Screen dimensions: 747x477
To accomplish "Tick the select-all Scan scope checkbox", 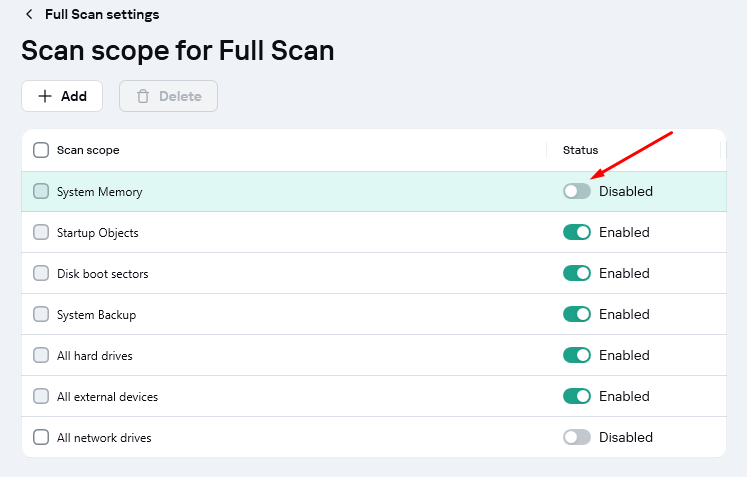I will (x=41, y=150).
